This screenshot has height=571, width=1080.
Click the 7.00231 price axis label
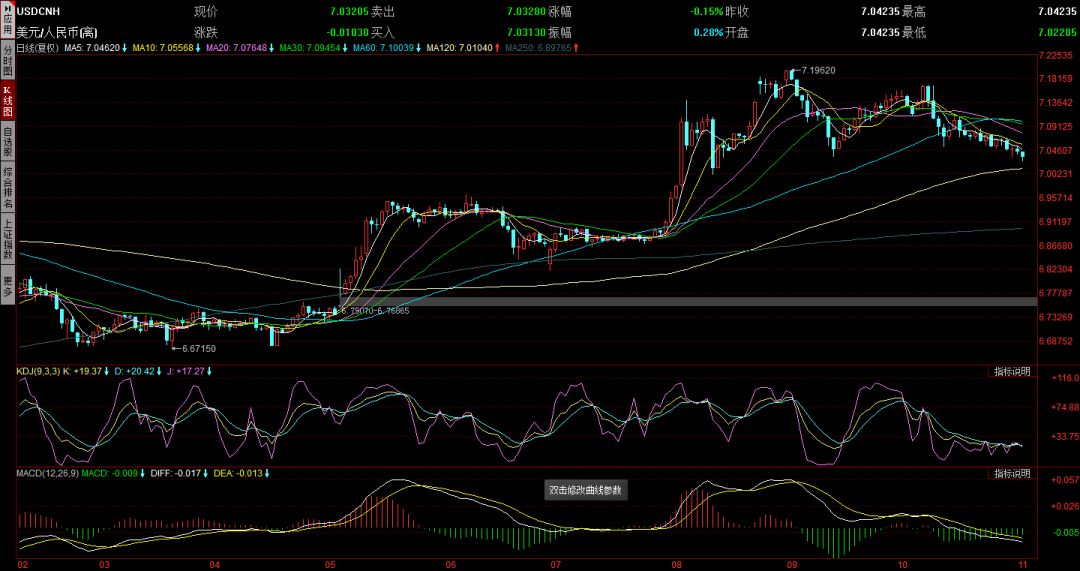pyautogui.click(x=1057, y=174)
